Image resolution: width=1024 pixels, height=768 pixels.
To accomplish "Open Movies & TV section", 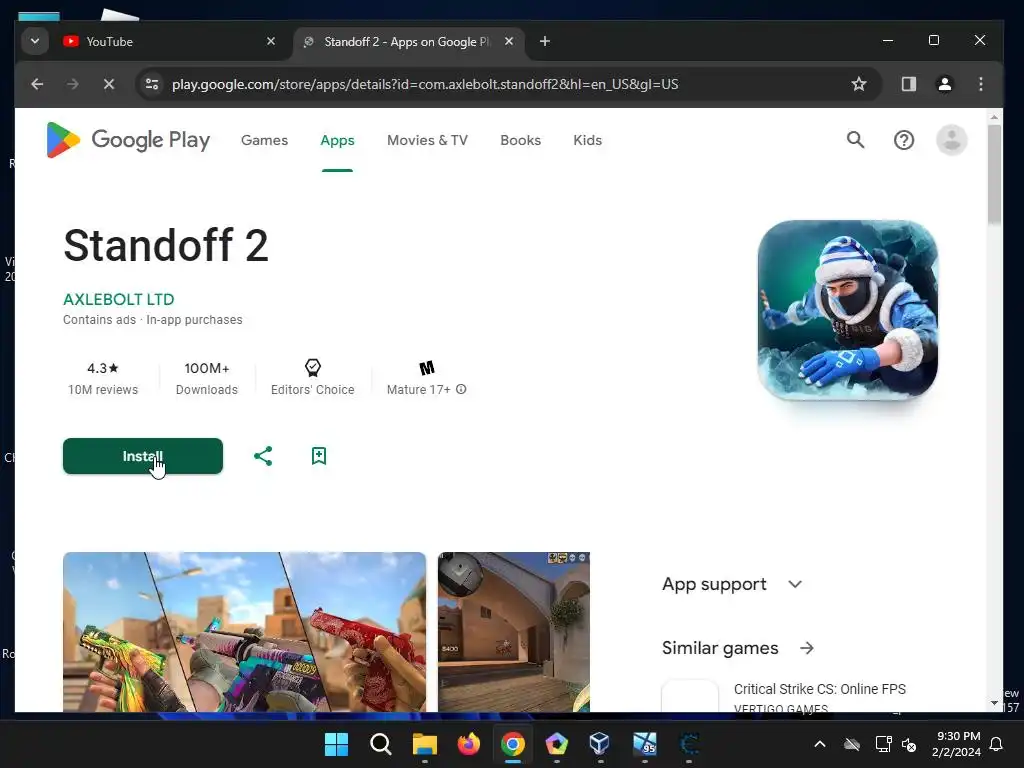I will point(427,140).
